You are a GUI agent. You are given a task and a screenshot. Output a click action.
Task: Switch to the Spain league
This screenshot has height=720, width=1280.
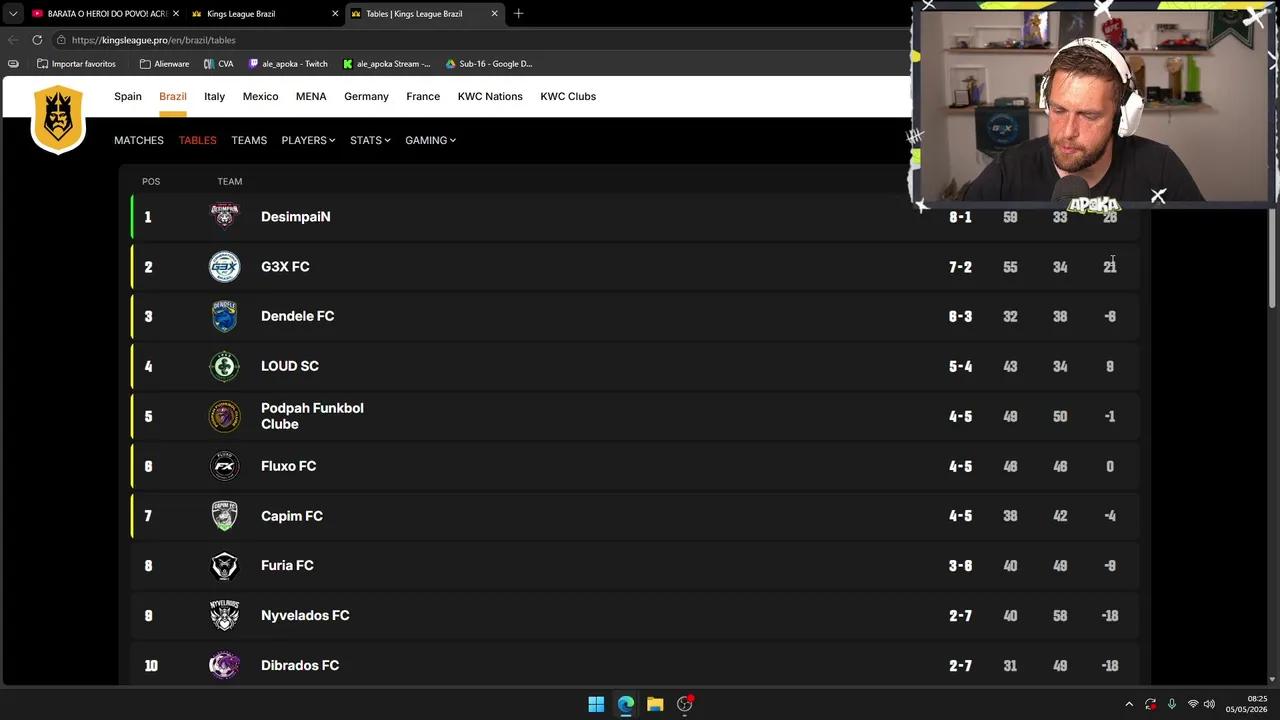click(x=128, y=96)
